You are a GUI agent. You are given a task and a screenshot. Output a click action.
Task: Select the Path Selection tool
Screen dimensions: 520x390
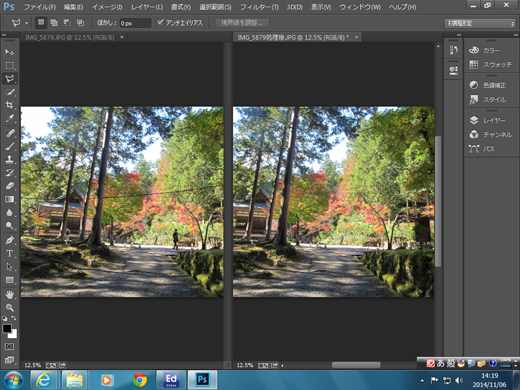[x=10, y=267]
